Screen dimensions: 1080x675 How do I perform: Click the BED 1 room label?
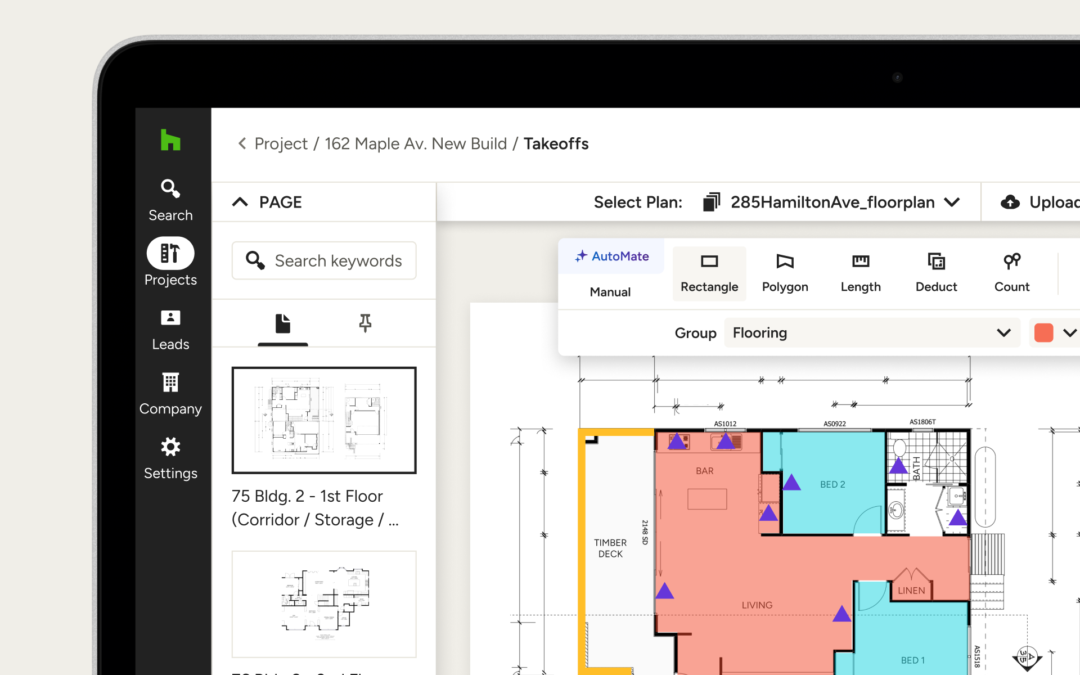[x=913, y=660]
